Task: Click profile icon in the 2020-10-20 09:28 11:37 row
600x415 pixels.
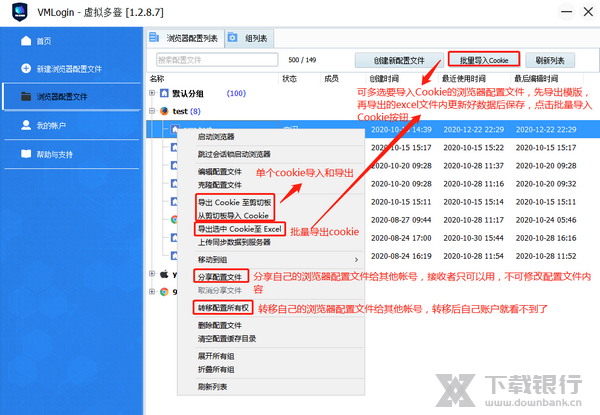Action: click(174, 165)
